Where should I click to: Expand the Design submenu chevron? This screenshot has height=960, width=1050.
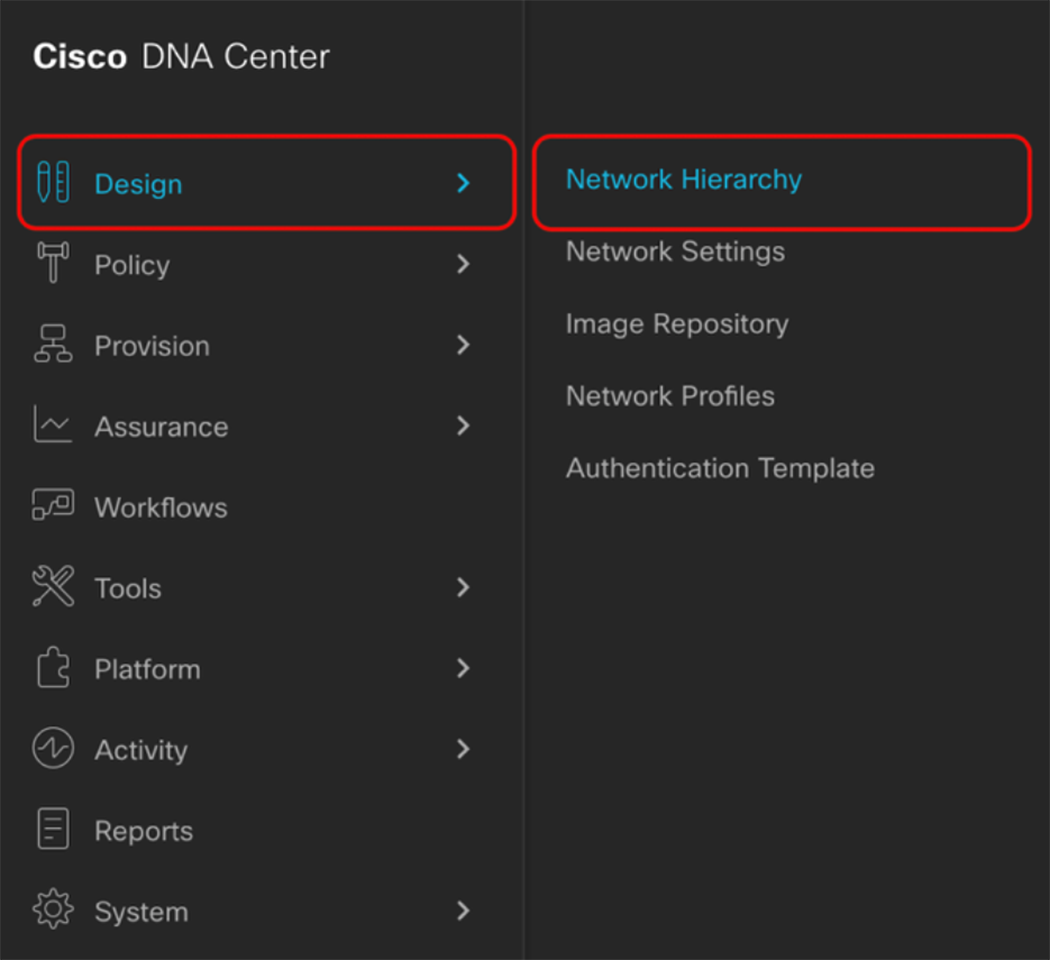(x=463, y=183)
